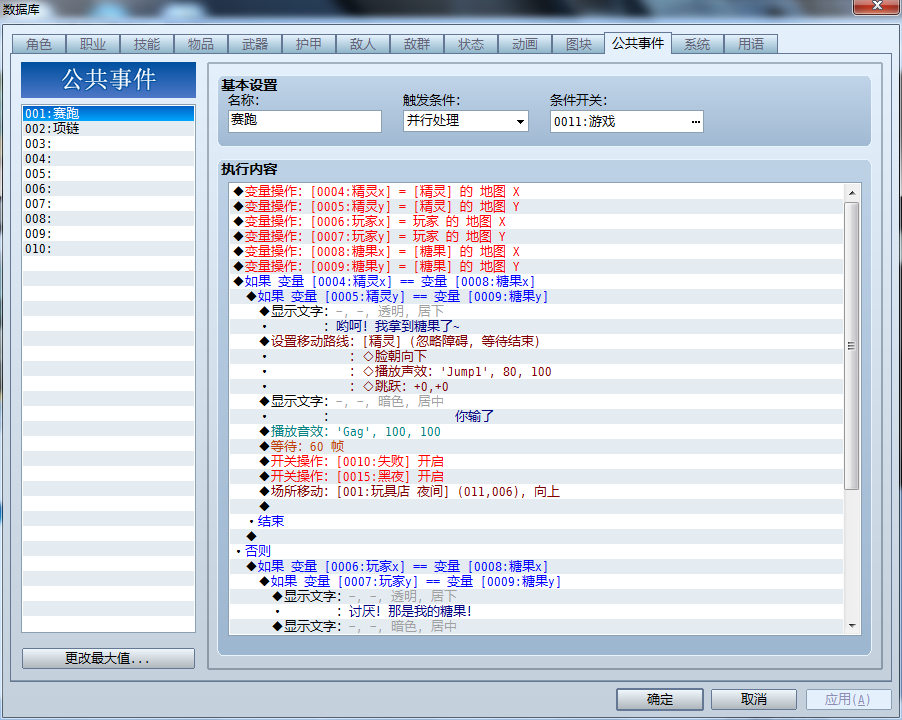The width and height of the screenshot is (902, 720).
Task: Open the 动画 tab
Action: (x=525, y=44)
